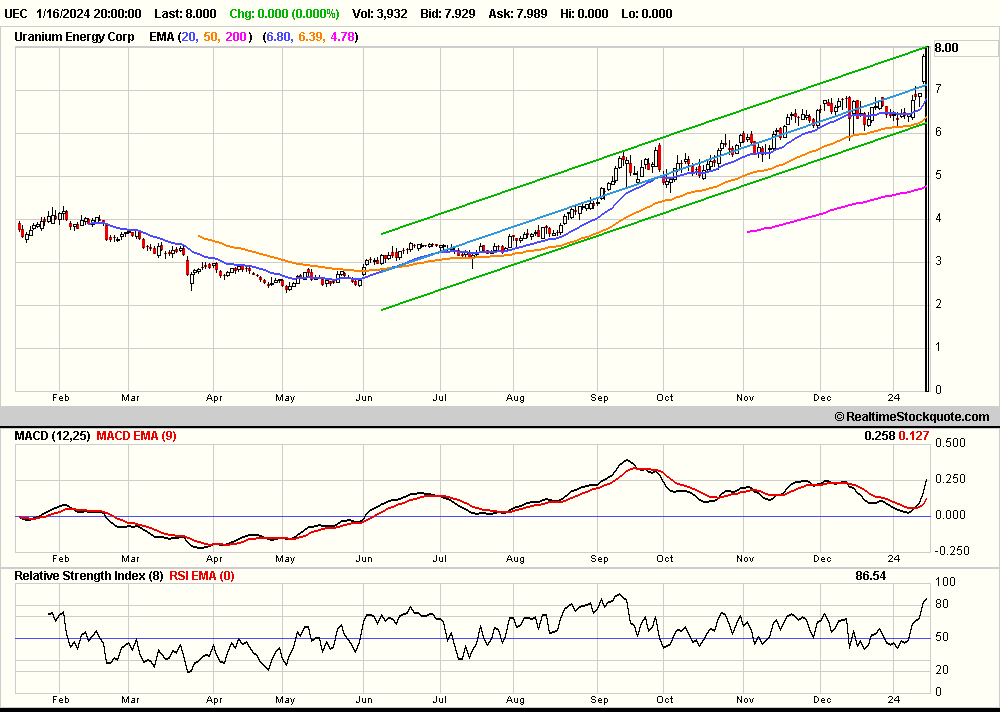
Task: Click the Relative Strength Index (8) label
Action: (89, 576)
